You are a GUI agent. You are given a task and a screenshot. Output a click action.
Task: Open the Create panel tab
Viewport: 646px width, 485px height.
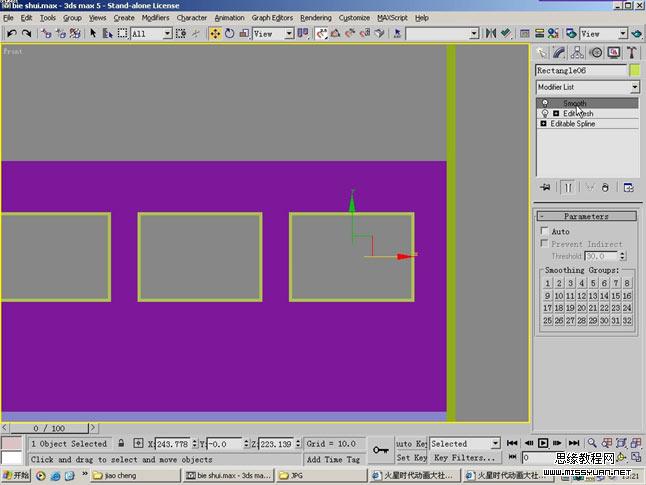(x=542, y=53)
